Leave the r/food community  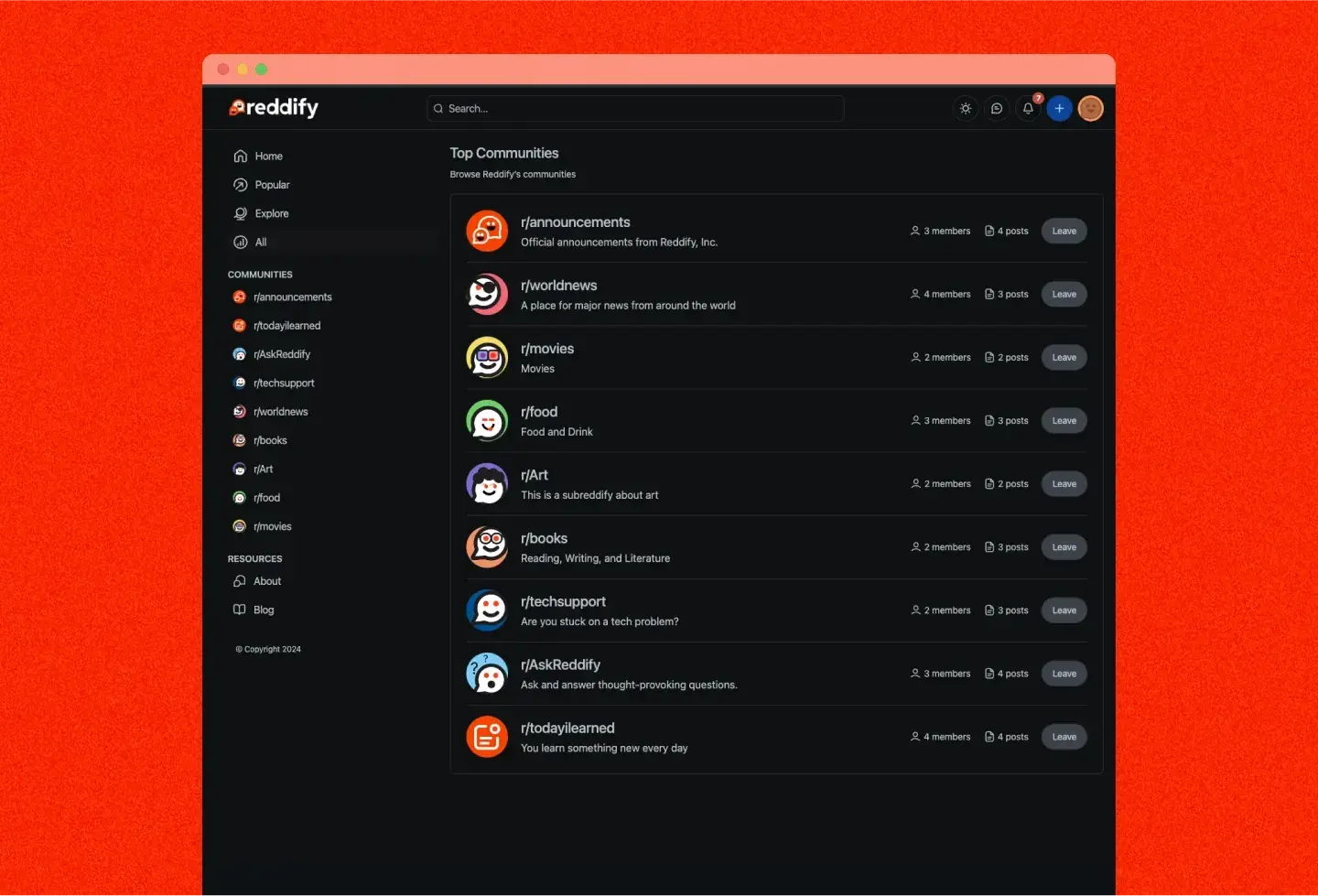[x=1064, y=420]
